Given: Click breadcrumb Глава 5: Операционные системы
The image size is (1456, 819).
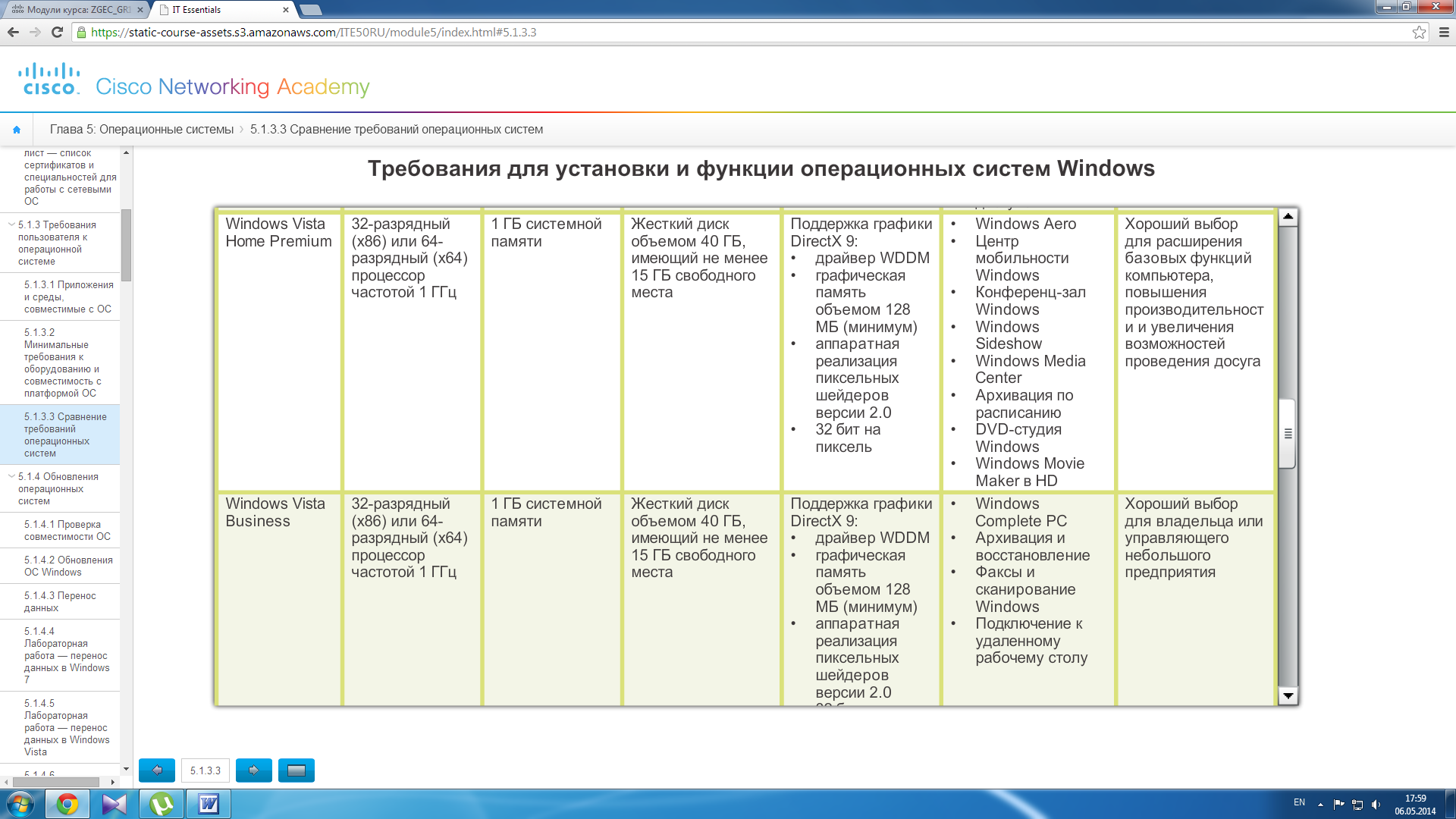Looking at the screenshot, I should 142,130.
